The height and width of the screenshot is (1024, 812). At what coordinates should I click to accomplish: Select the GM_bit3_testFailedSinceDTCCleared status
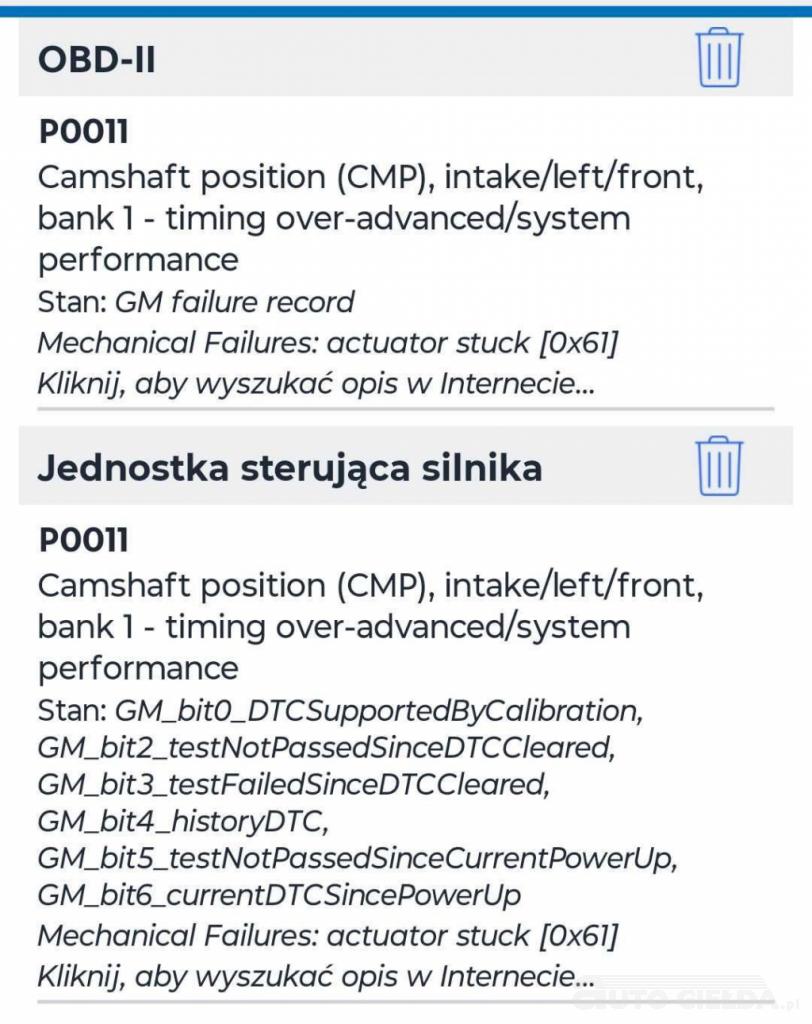click(x=293, y=784)
